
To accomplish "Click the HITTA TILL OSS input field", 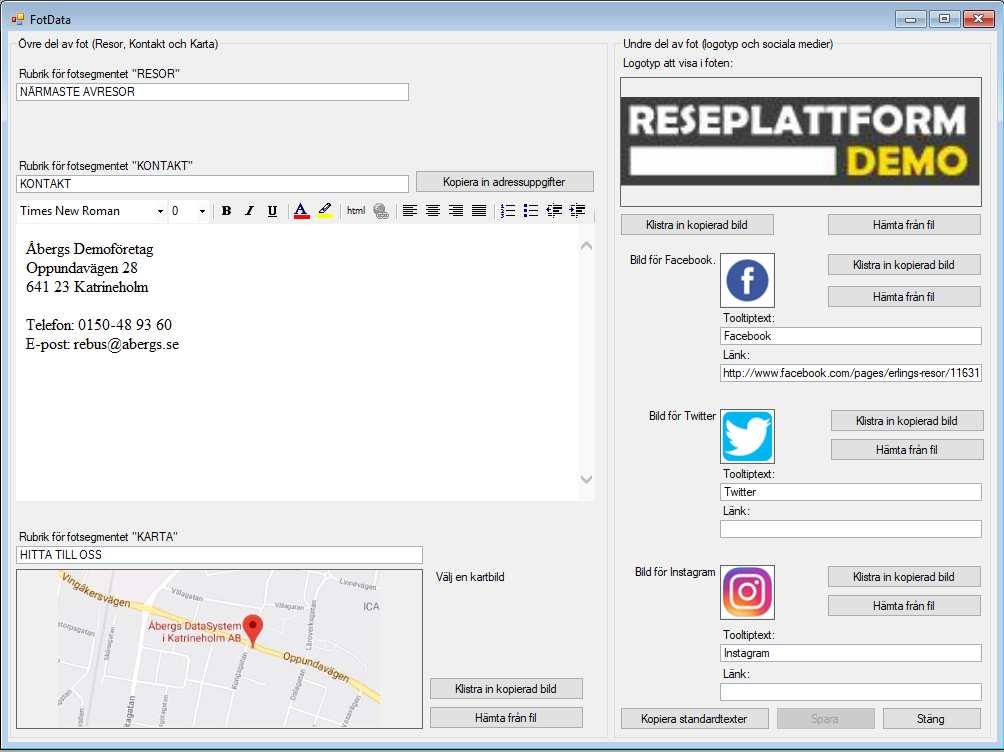I will (x=219, y=555).
